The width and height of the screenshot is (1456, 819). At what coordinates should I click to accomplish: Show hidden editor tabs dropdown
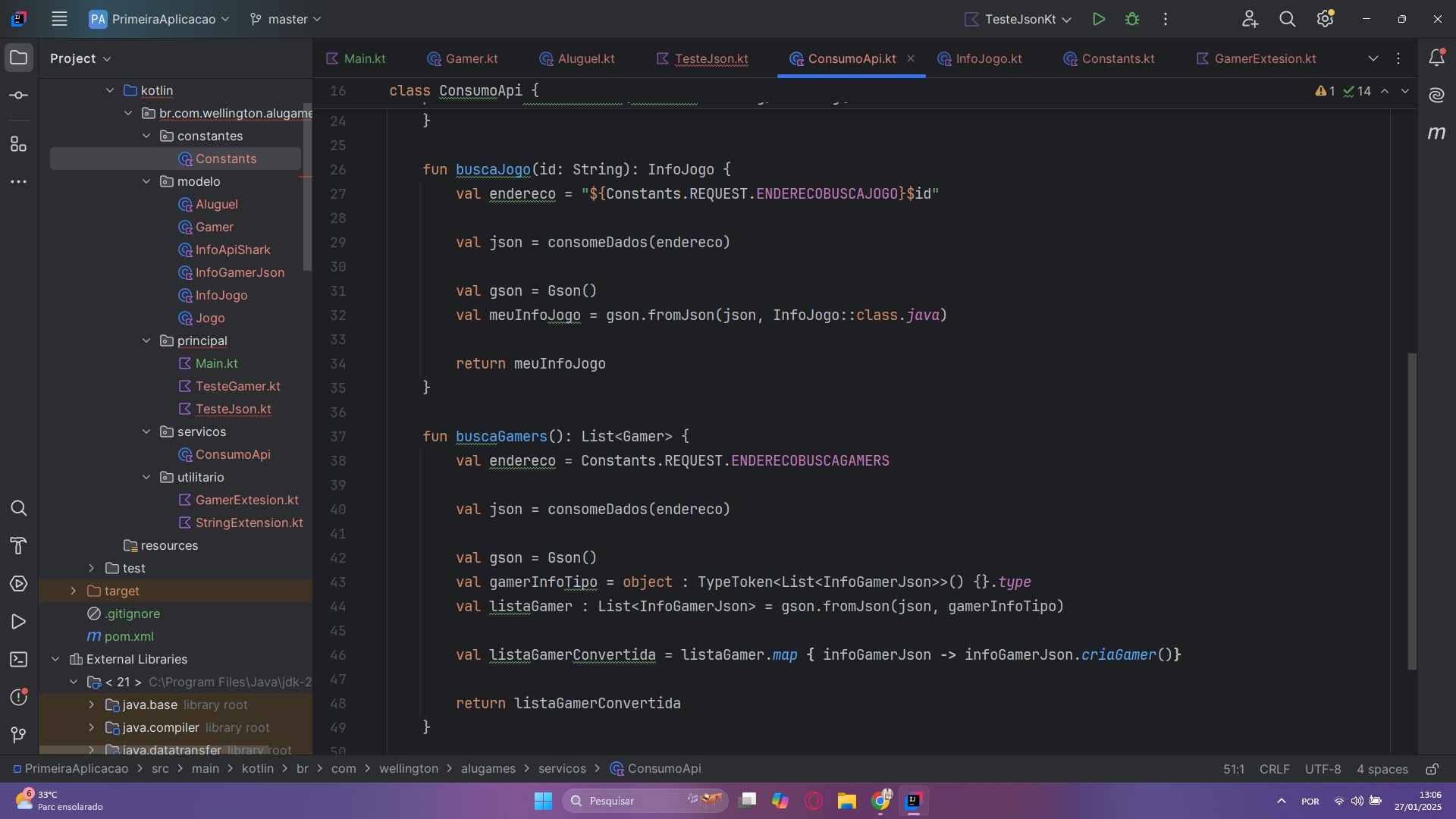(1373, 58)
